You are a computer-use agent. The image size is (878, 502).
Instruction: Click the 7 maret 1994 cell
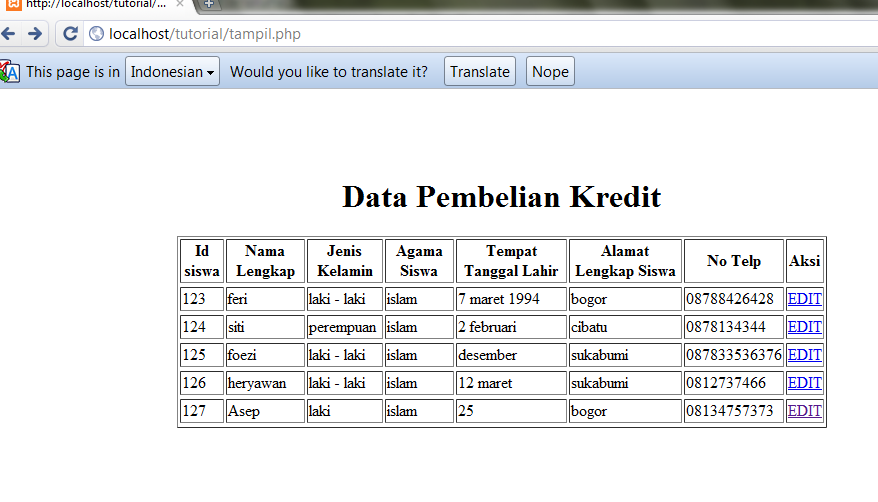[511, 299]
